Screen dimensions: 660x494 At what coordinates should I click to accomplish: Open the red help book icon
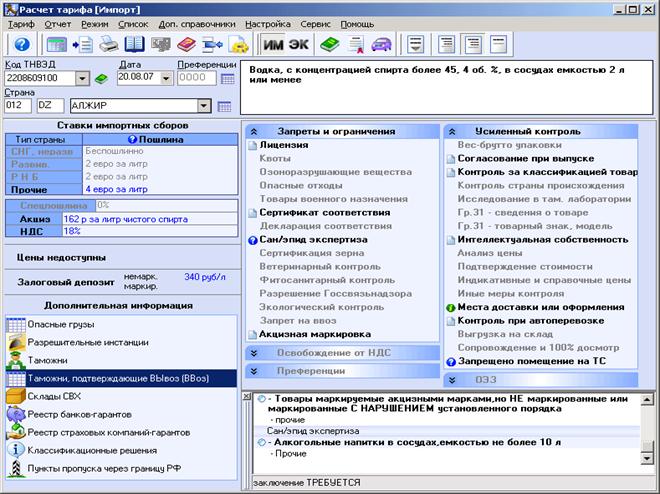click(x=186, y=44)
